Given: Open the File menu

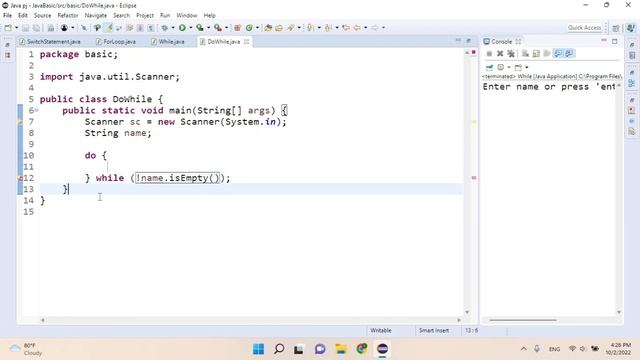Looking at the screenshot, I should [7, 16].
